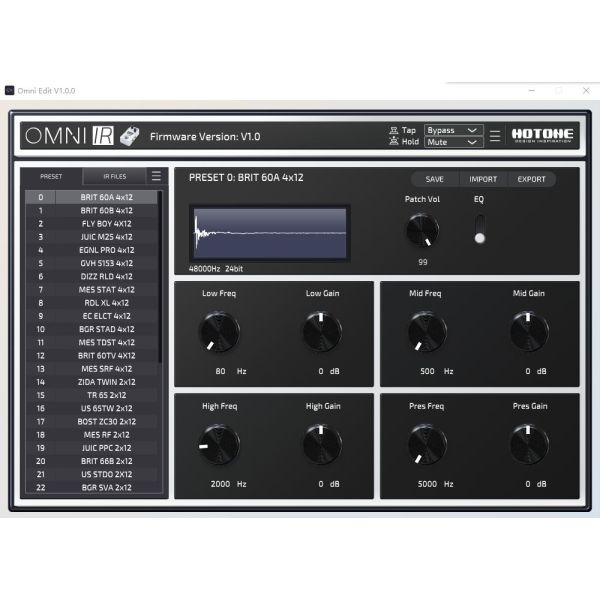Click the Mid Gain knob
Image resolution: width=600 pixels, height=600 pixels.
click(x=529, y=332)
